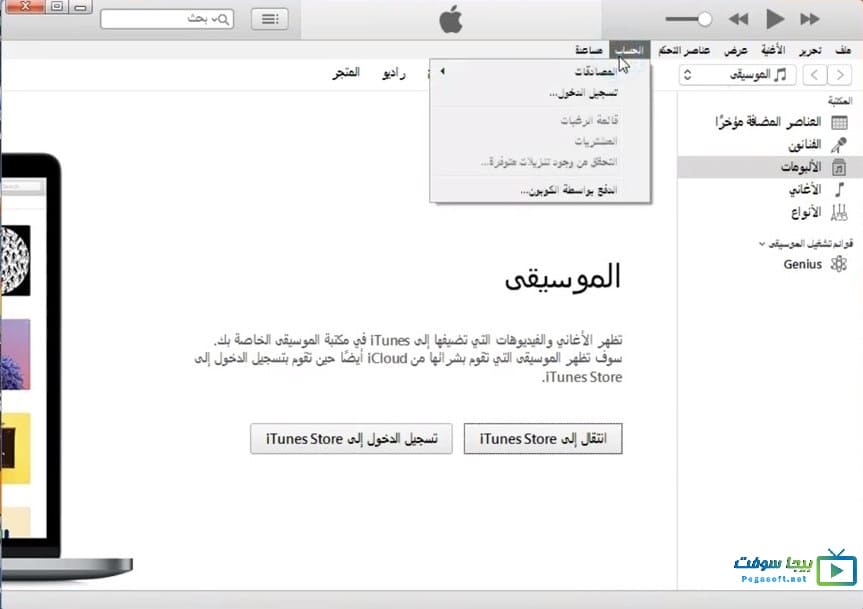Open the تحرير menu
Image resolution: width=863 pixels, height=609 pixels.
pyautogui.click(x=810, y=50)
